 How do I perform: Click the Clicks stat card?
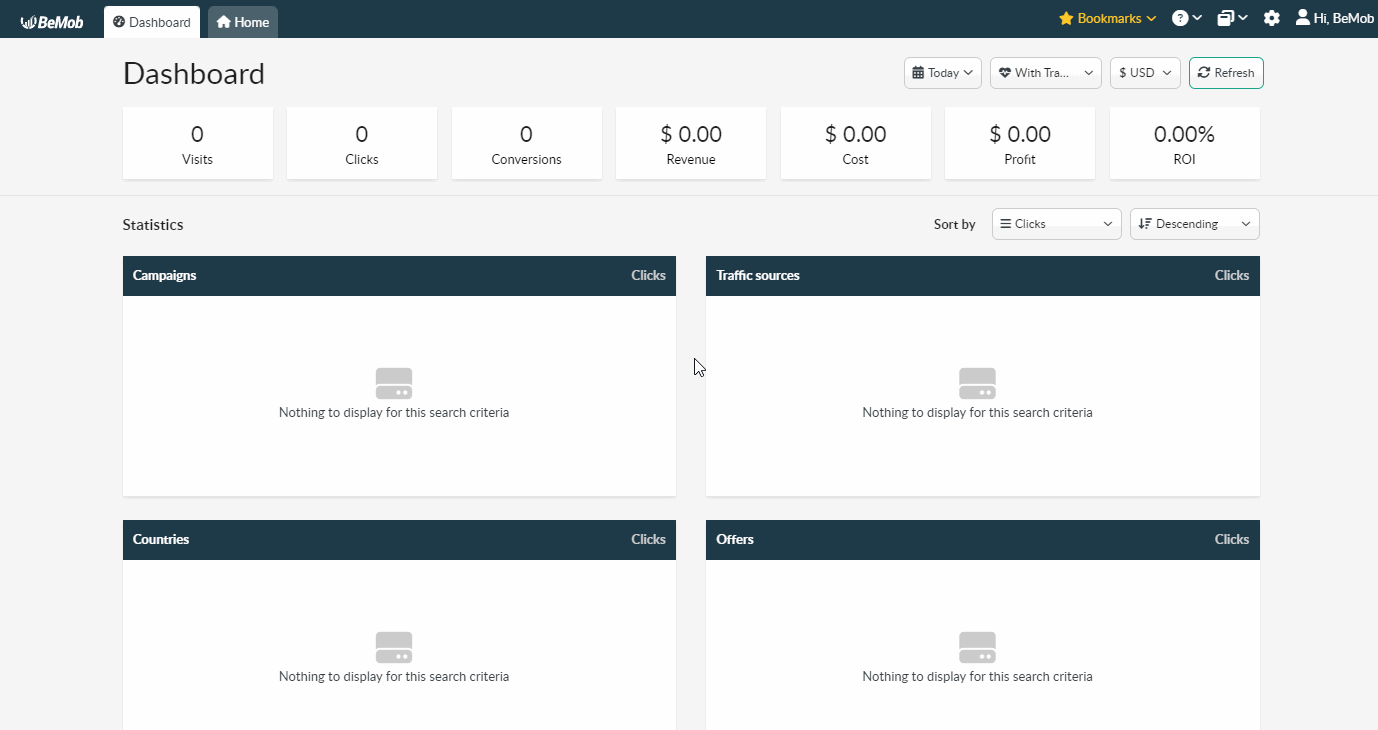click(362, 144)
